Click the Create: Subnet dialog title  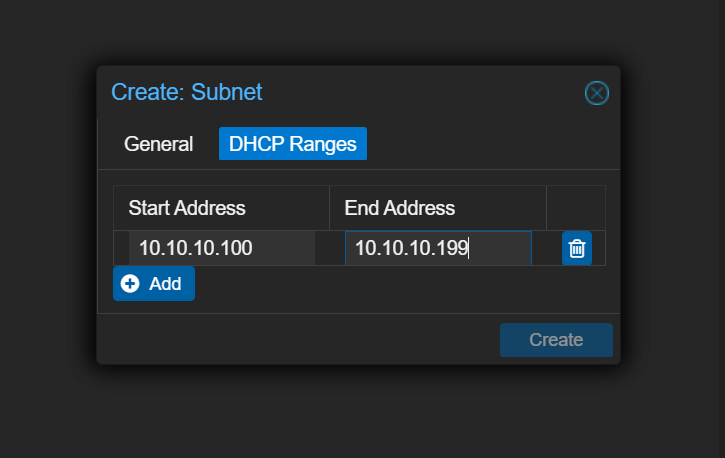click(x=186, y=93)
